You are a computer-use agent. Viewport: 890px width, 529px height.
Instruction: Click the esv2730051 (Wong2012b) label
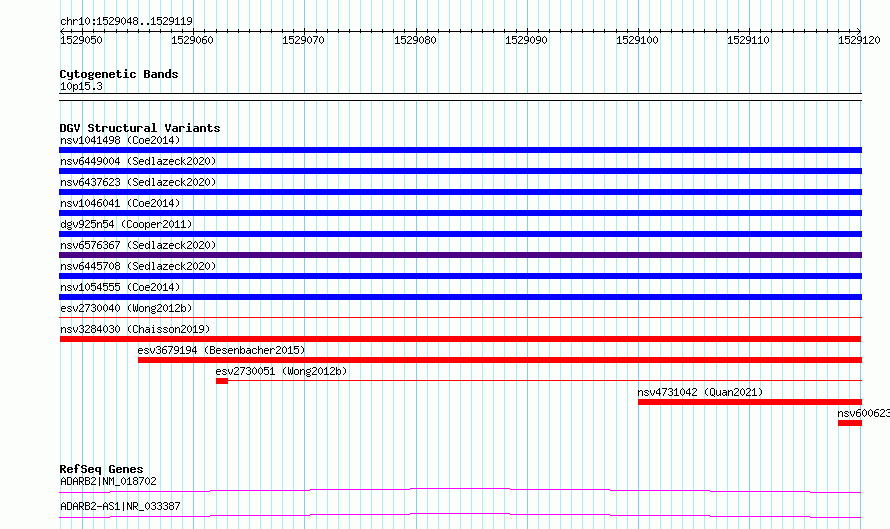(281, 371)
